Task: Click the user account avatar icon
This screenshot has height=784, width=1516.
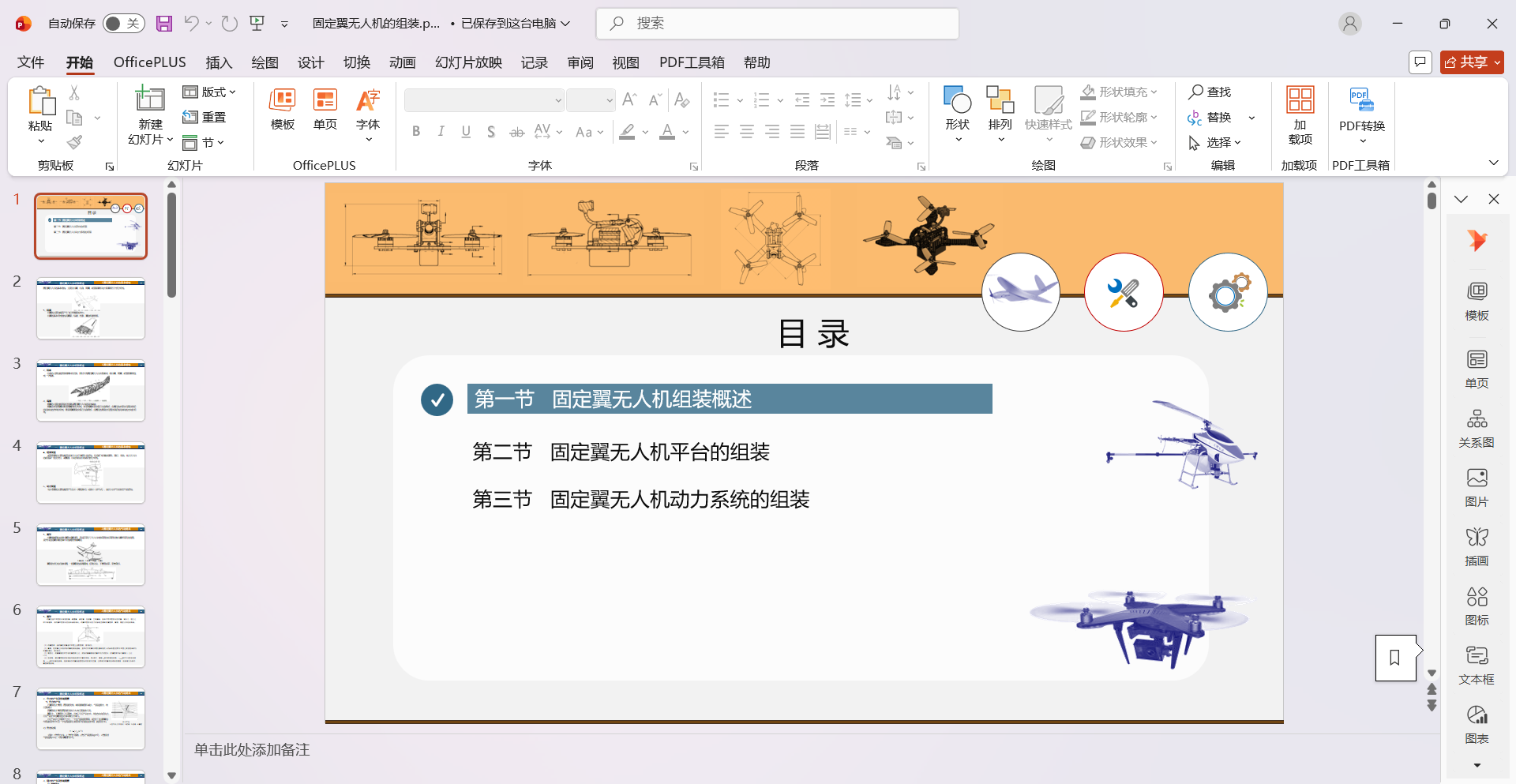Action: coord(1350,24)
